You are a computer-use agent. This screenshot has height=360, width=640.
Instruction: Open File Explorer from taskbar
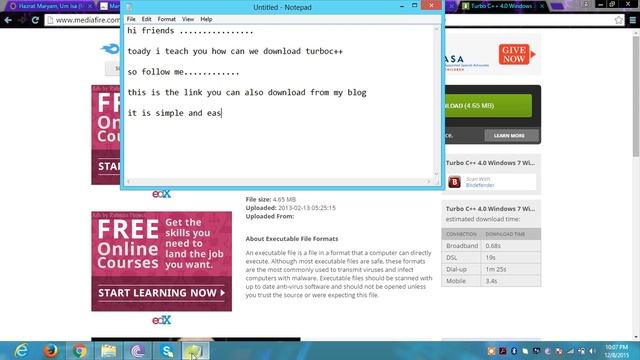[109, 351]
